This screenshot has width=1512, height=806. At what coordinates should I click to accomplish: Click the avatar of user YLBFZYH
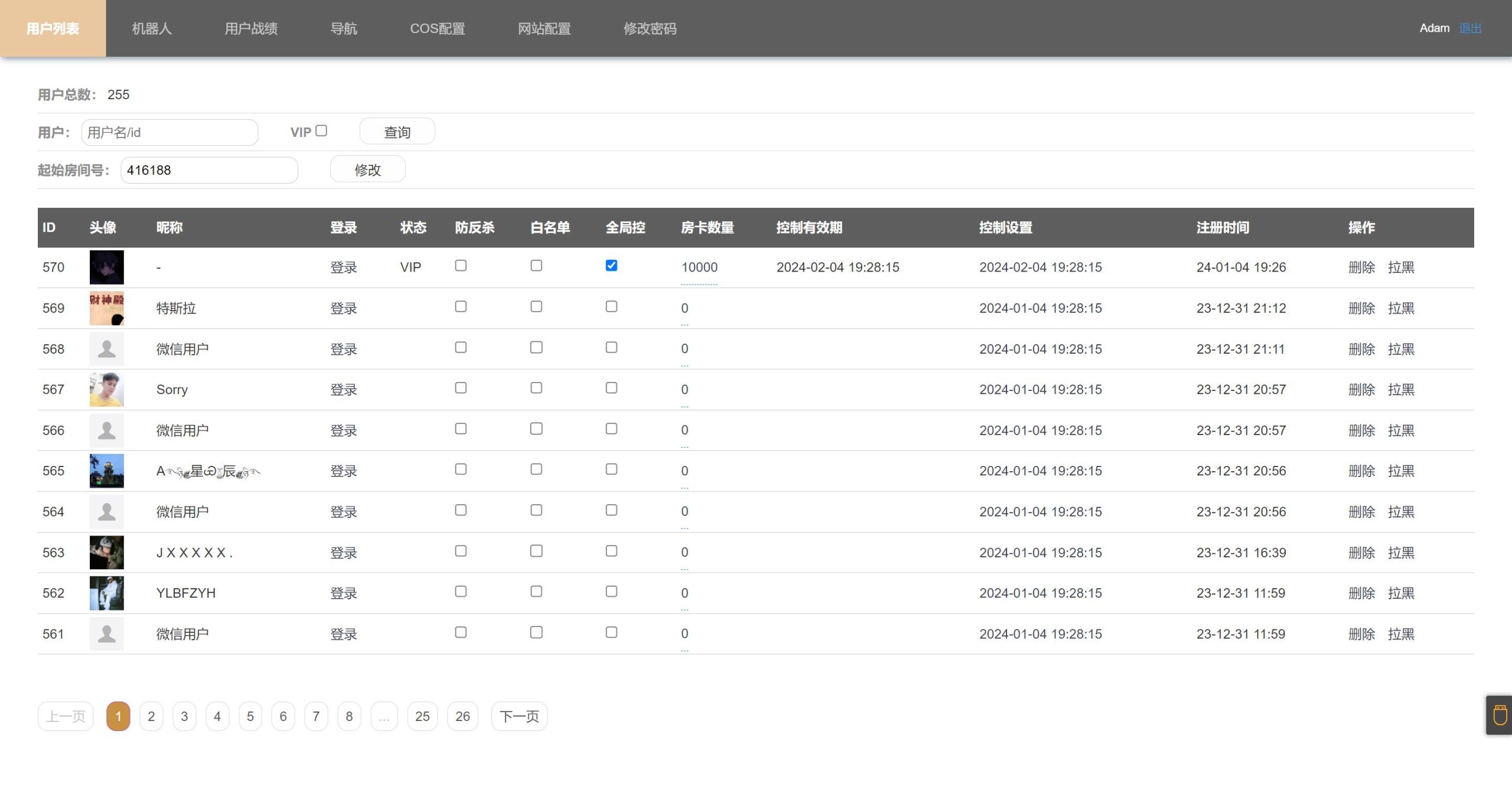tap(106, 593)
